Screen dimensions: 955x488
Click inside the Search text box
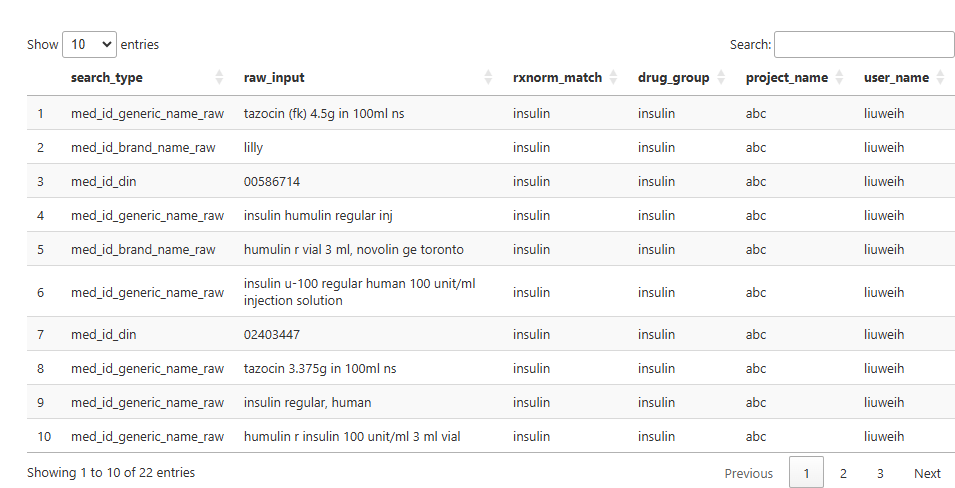coord(863,45)
